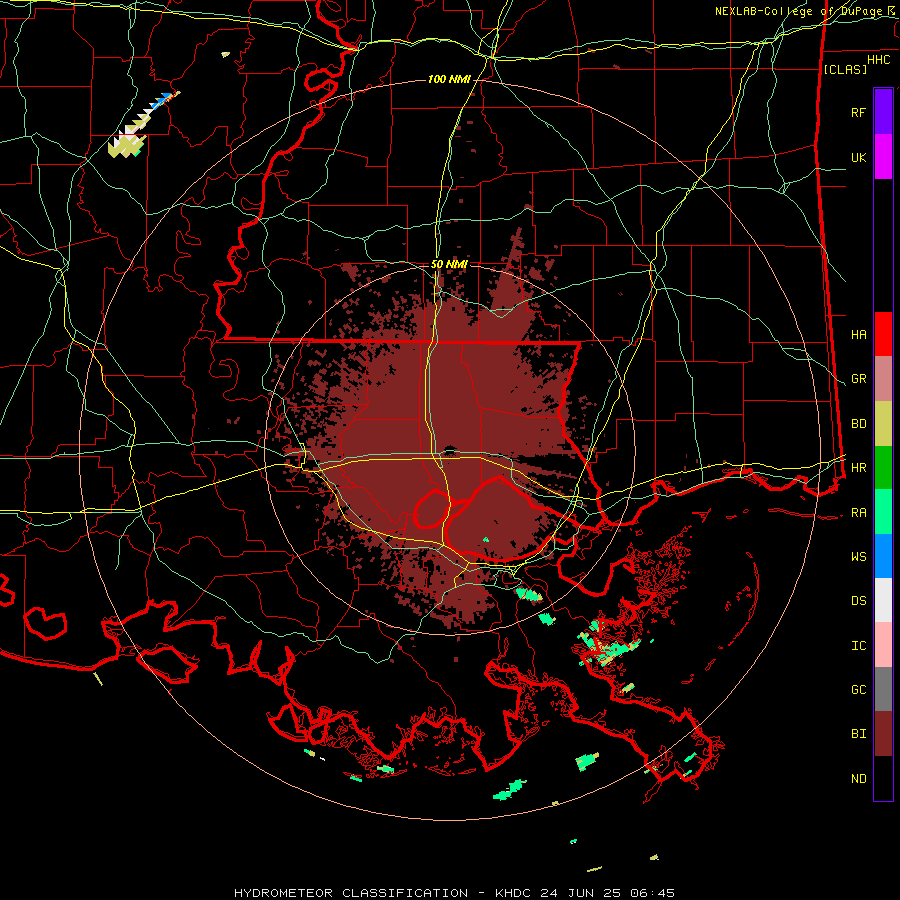Click the 100 NMI range ring label
900x900 pixels.
[x=449, y=79]
